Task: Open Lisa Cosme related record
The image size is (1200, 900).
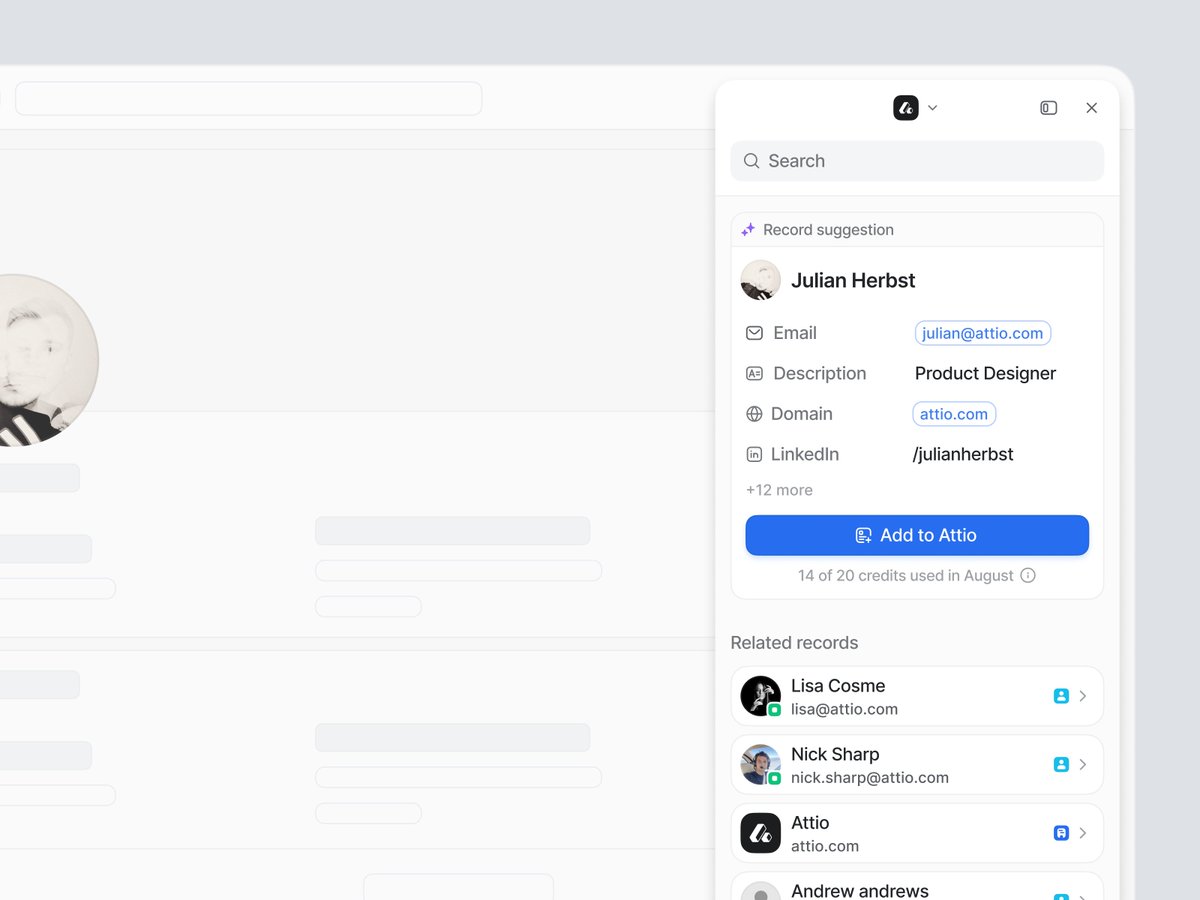Action: (917, 696)
